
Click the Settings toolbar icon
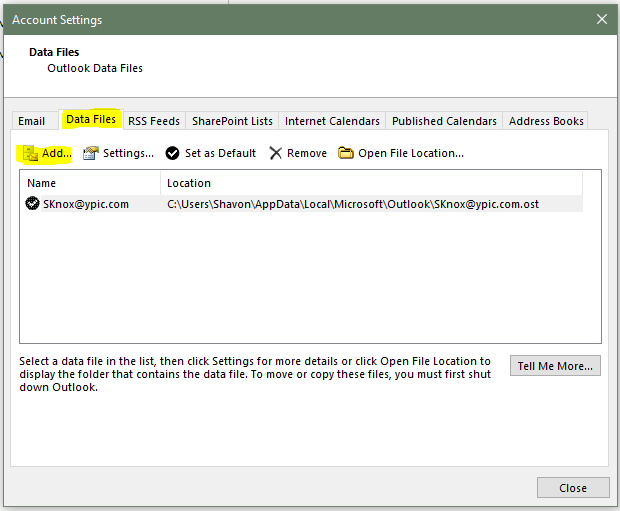[91, 153]
